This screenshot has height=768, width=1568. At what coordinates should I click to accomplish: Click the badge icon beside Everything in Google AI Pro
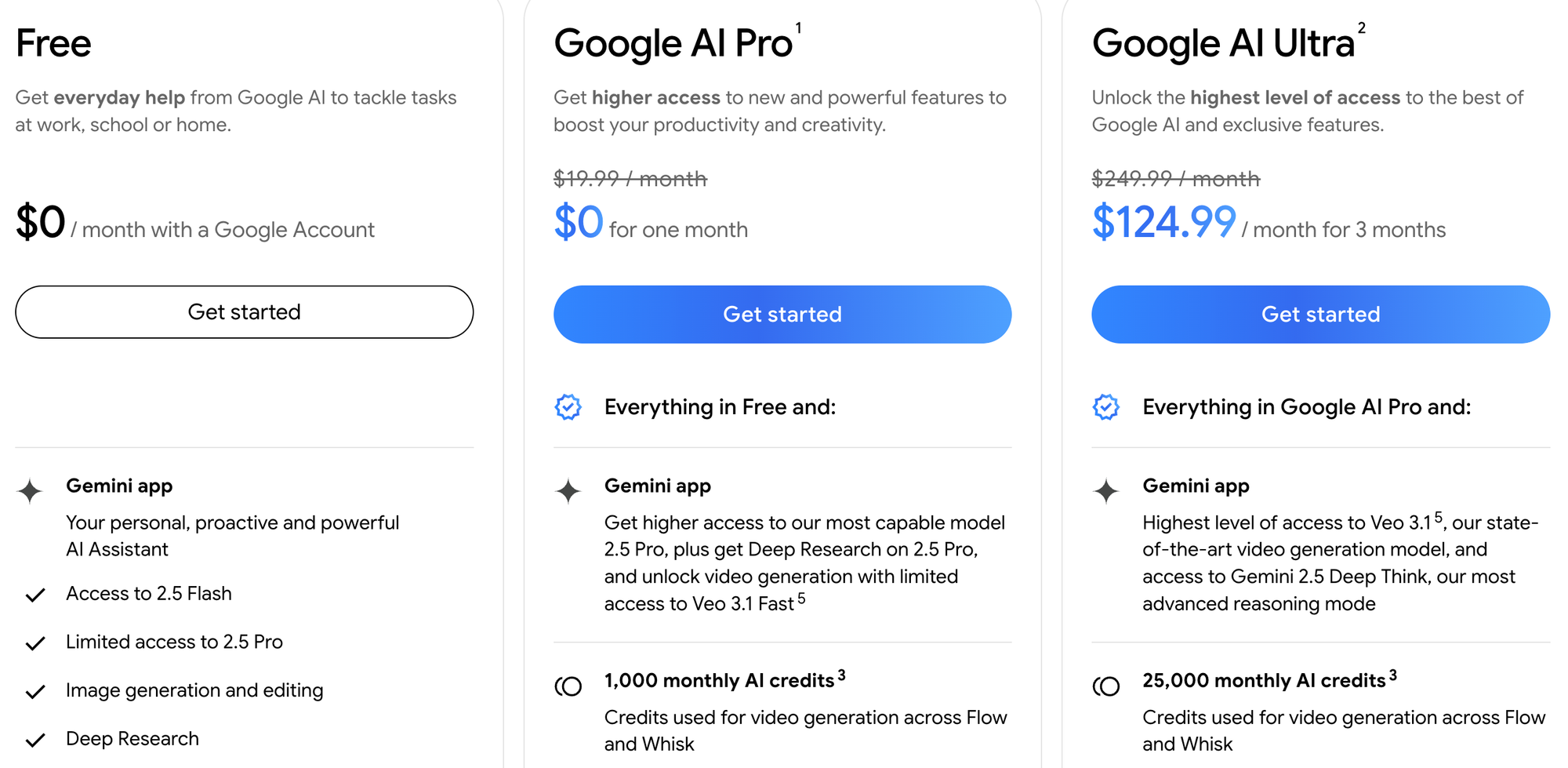point(1107,407)
